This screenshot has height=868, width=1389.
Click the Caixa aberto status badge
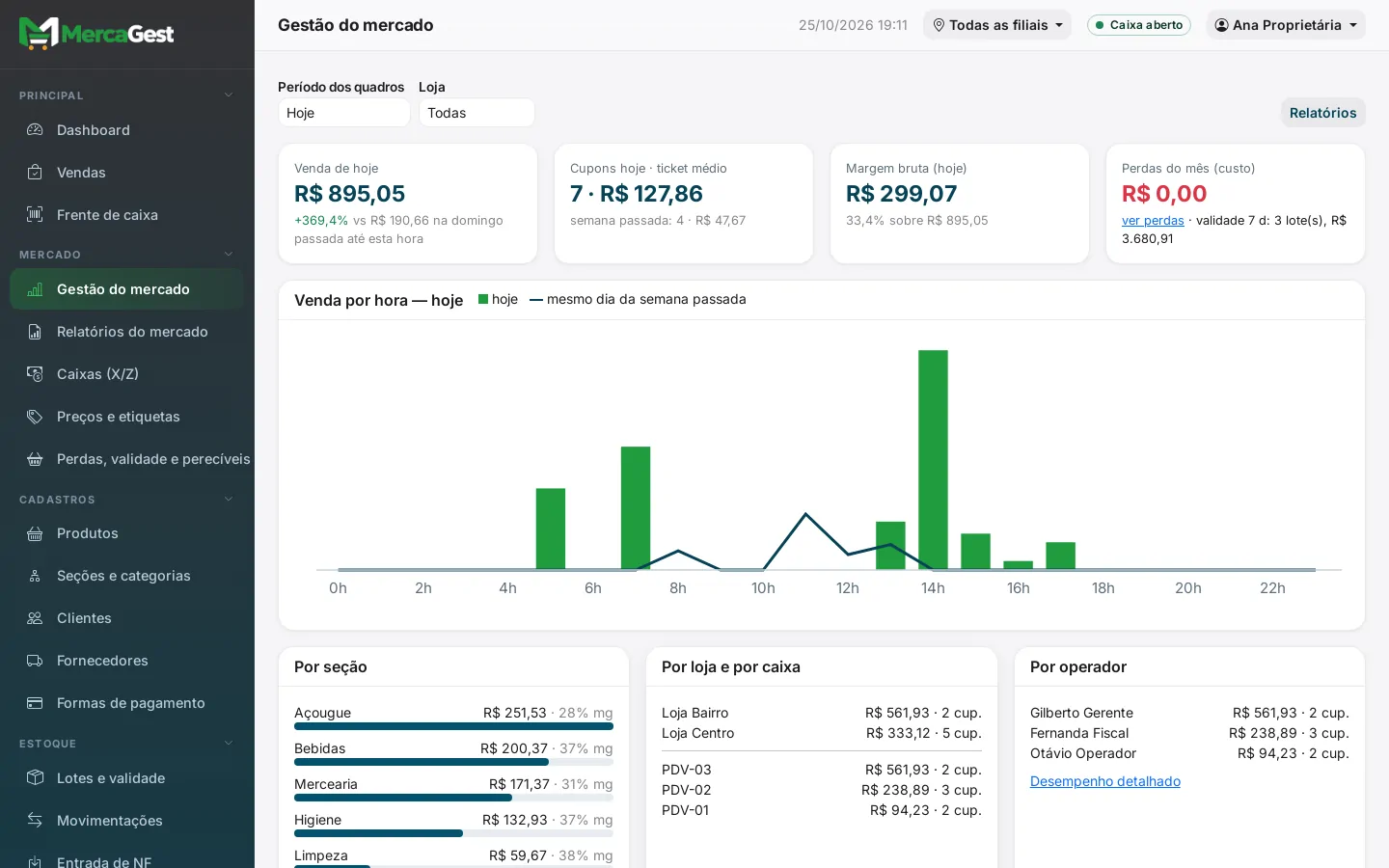(1139, 25)
